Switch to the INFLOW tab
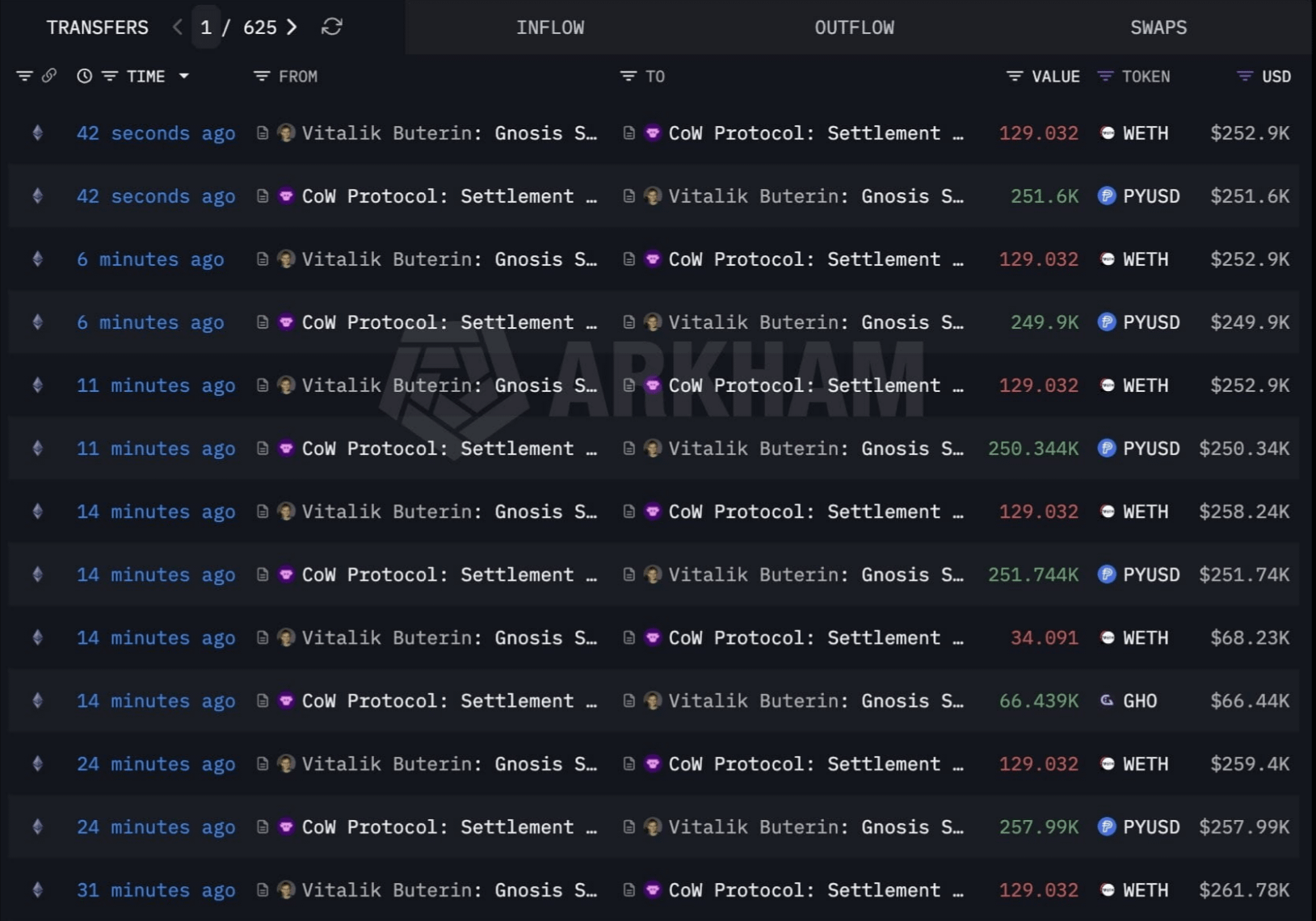 (550, 27)
